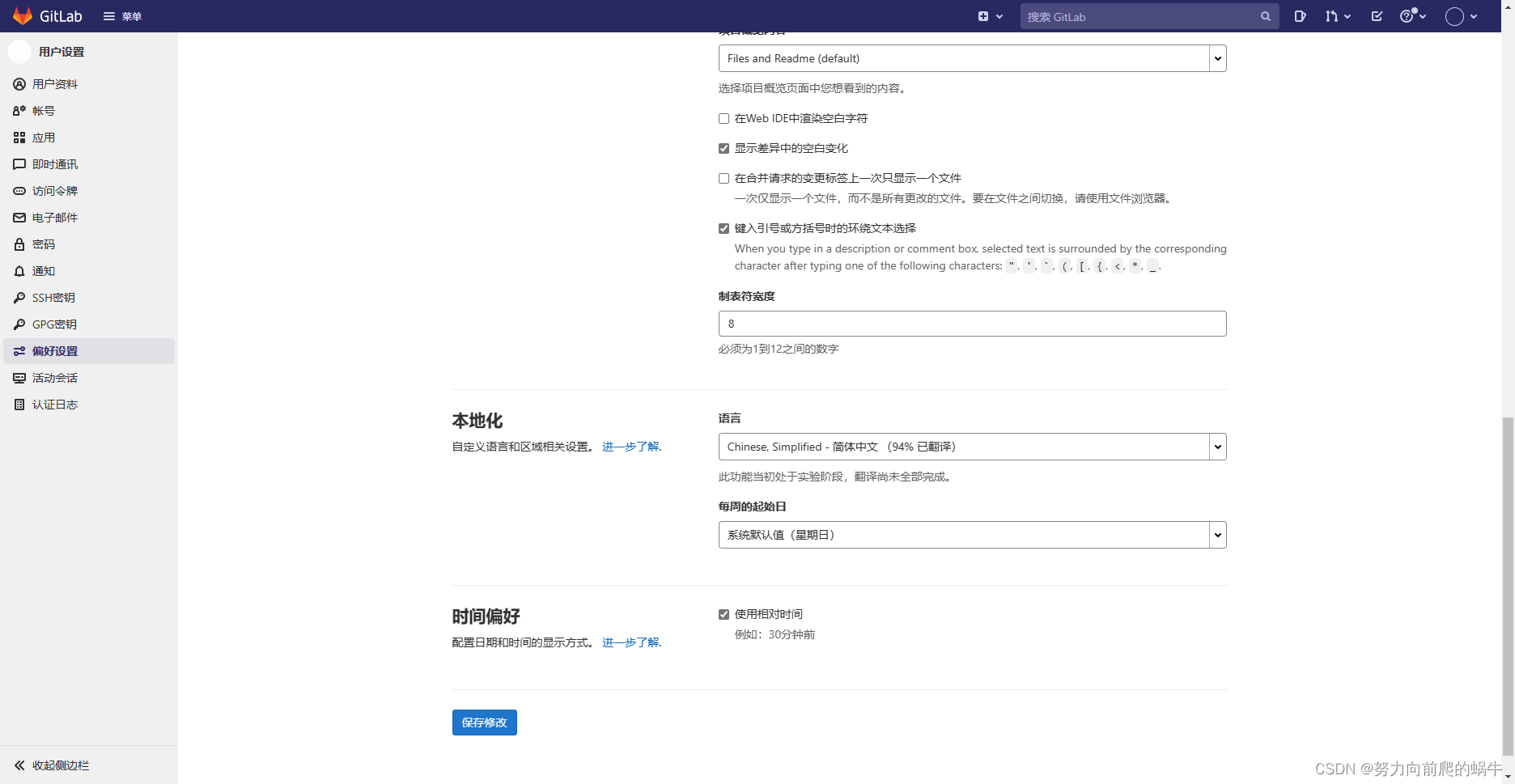
Task: Click the 应用 applications grid icon
Action: (19, 138)
